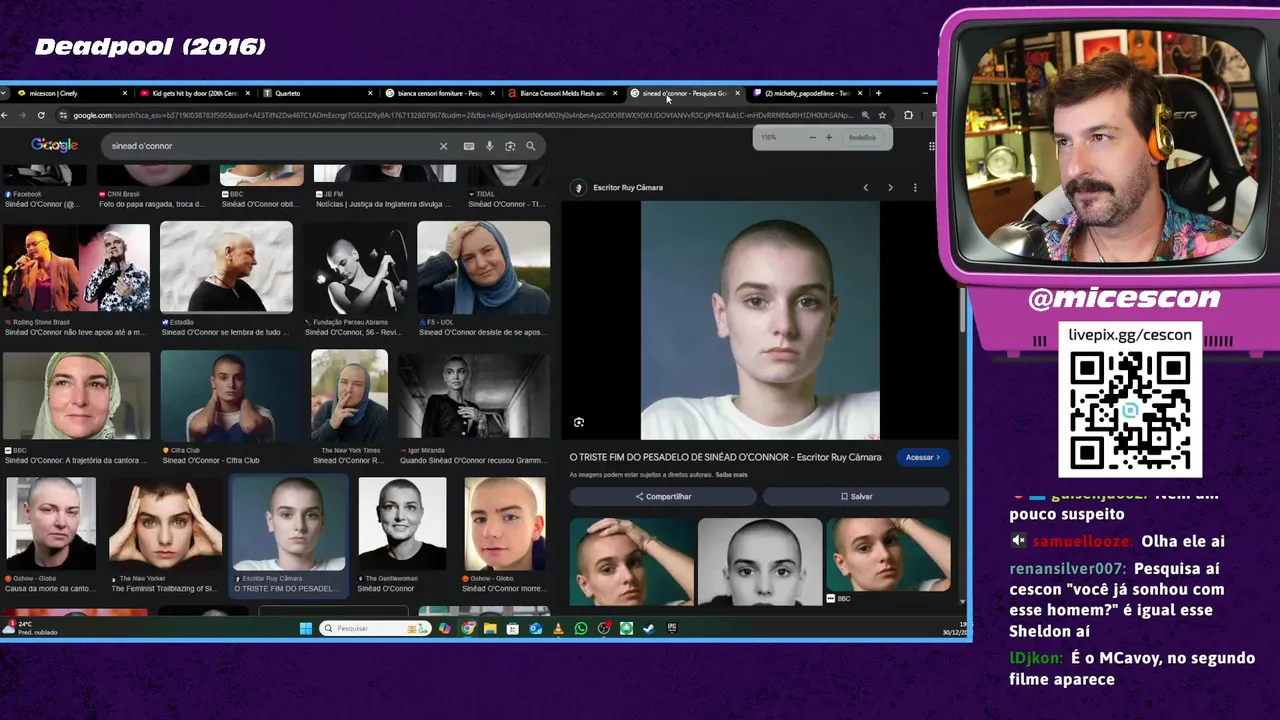Click the Chrome address bar URL
This screenshot has width=1280, height=720.
click(x=462, y=115)
